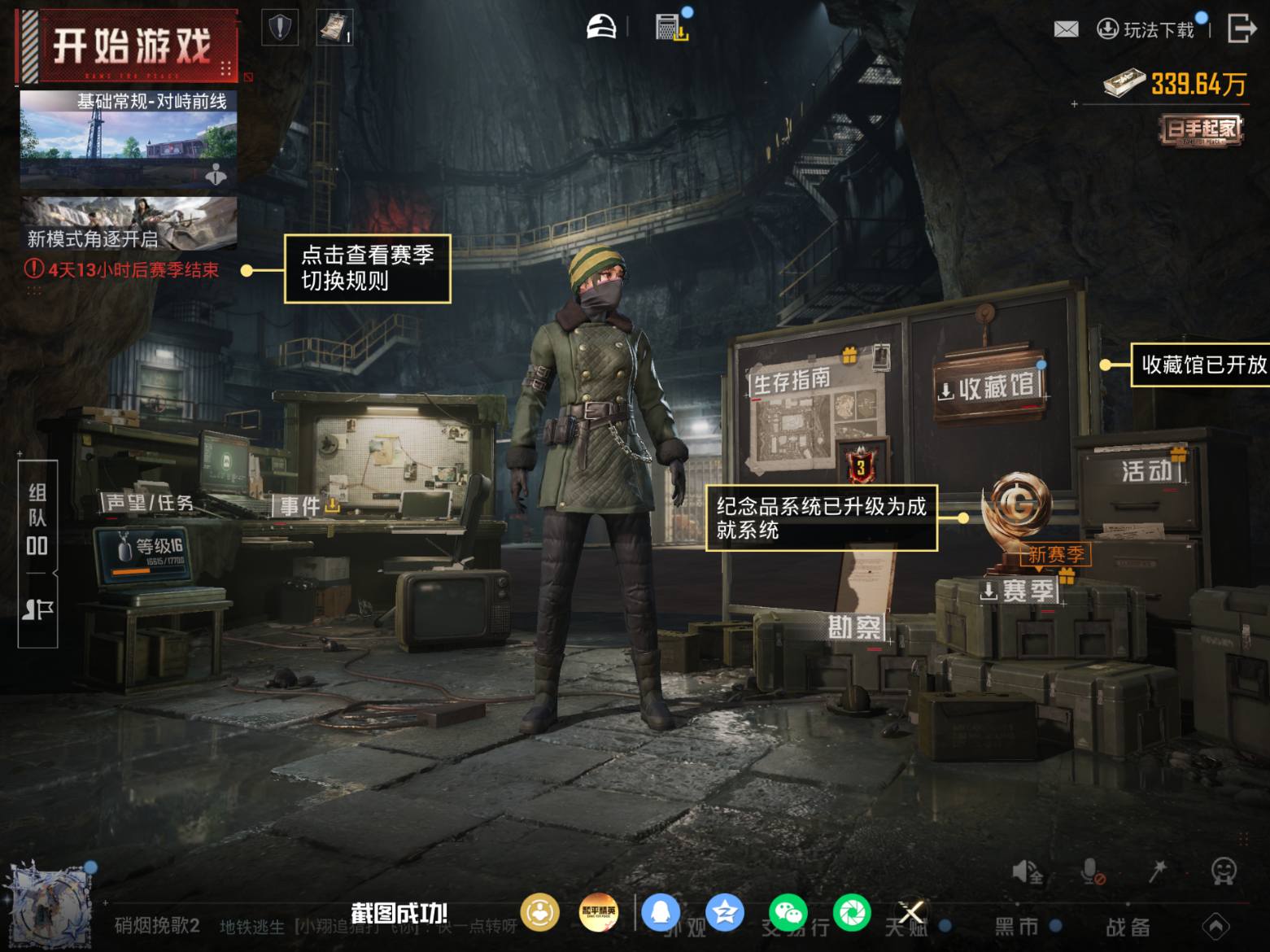The width and height of the screenshot is (1270, 952).
Task: Open the calculator download icon
Action: [672, 27]
